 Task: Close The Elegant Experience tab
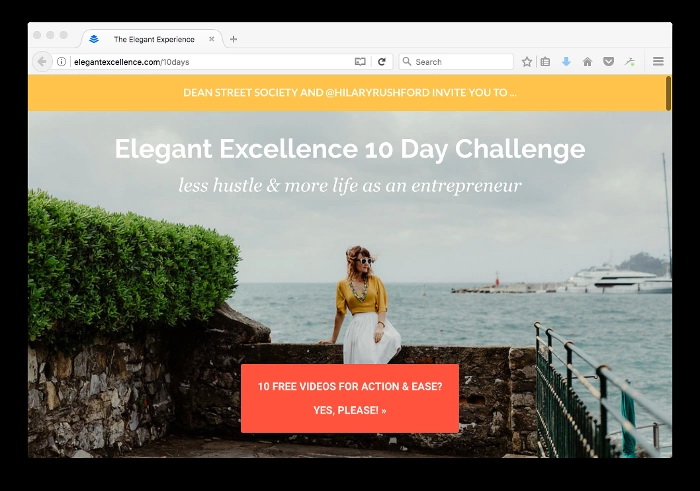click(x=212, y=39)
